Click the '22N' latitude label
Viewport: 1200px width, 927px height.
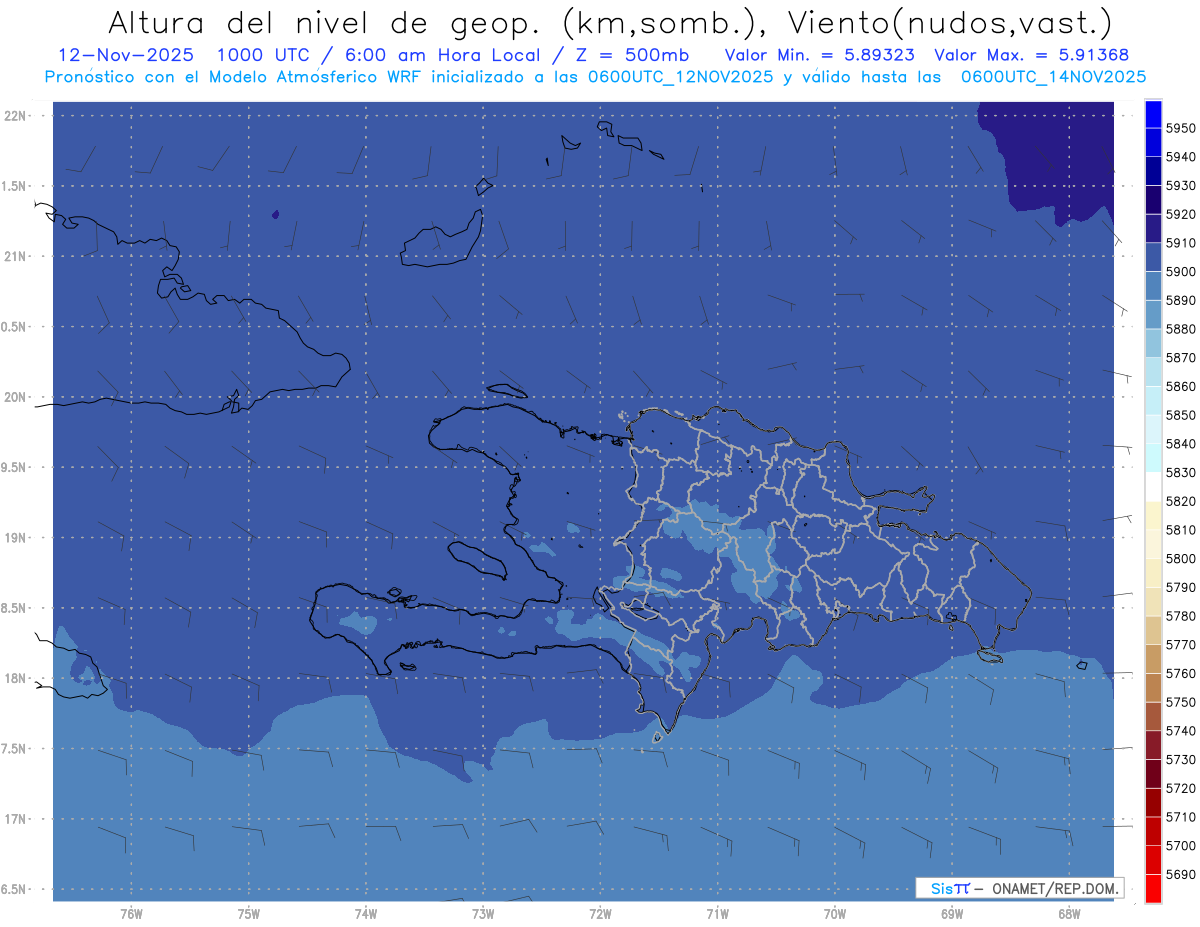pyautogui.click(x=15, y=116)
